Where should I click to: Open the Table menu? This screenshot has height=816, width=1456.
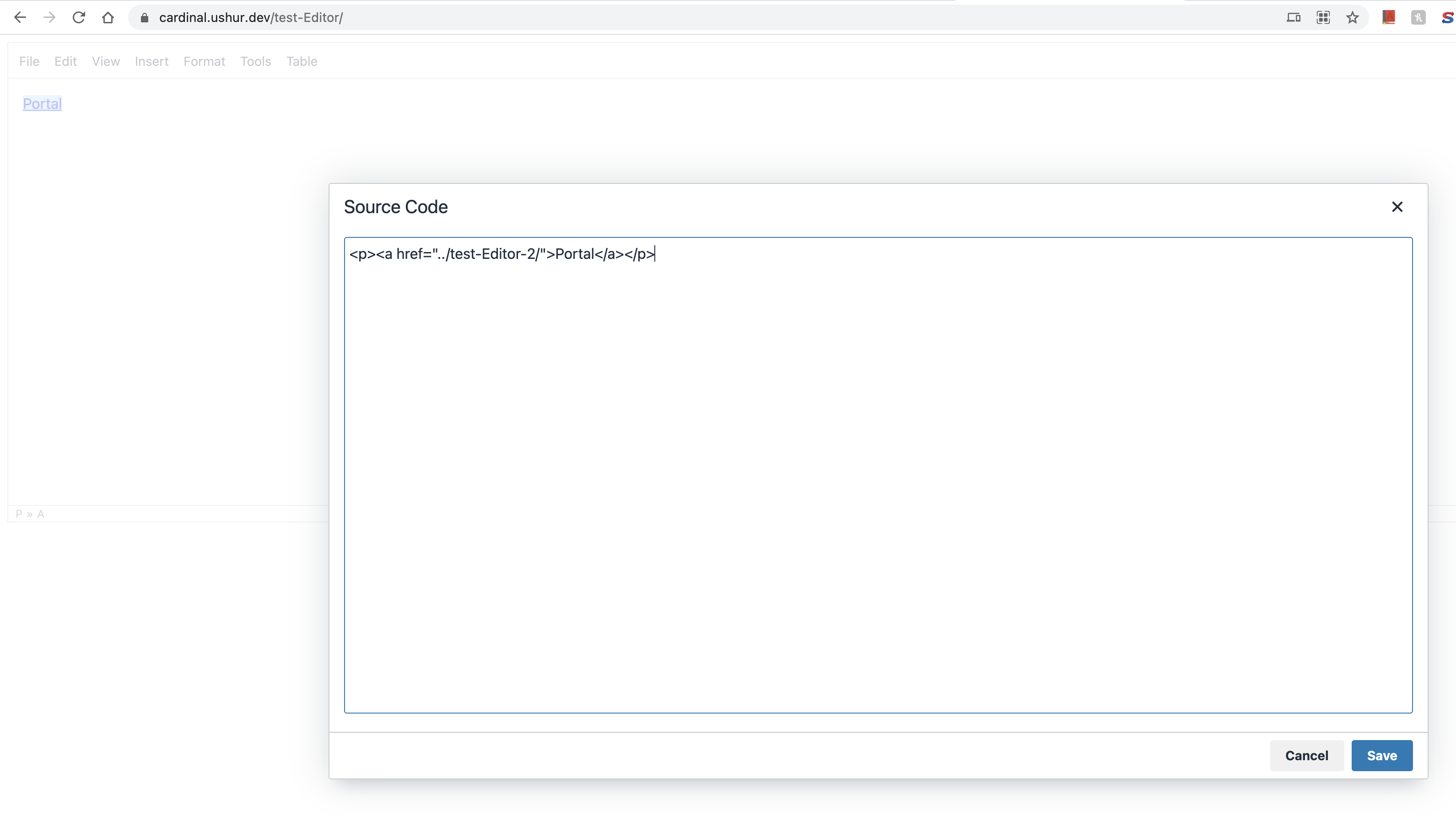click(x=302, y=61)
